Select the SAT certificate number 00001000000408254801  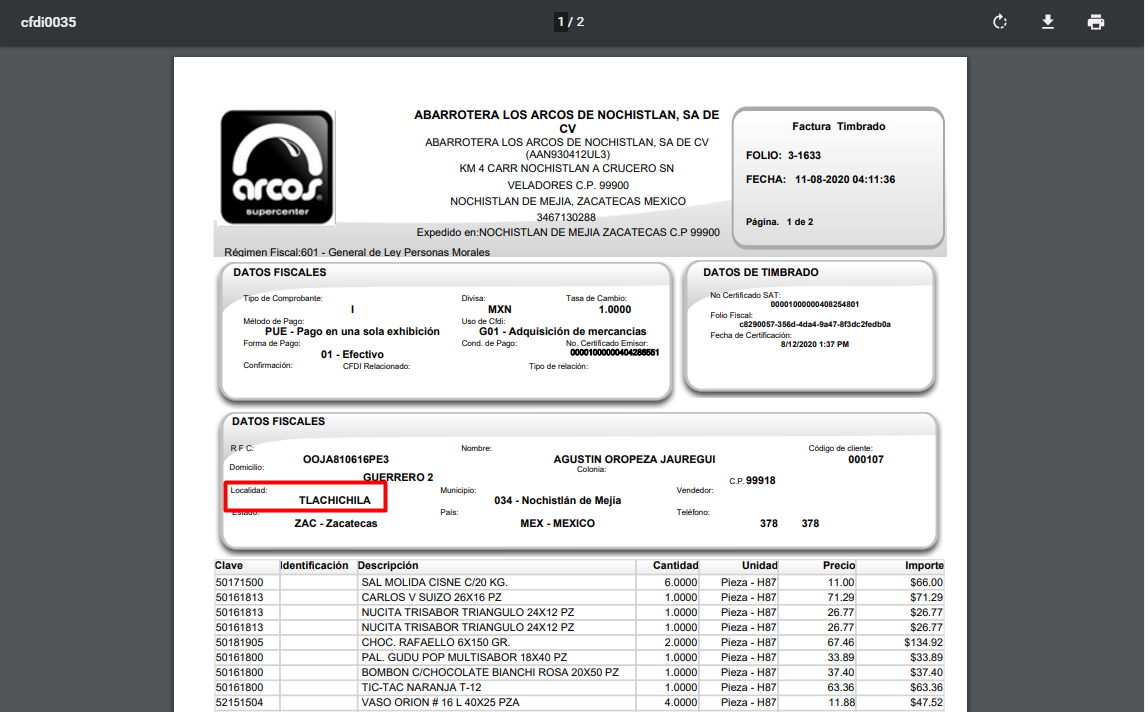(814, 305)
